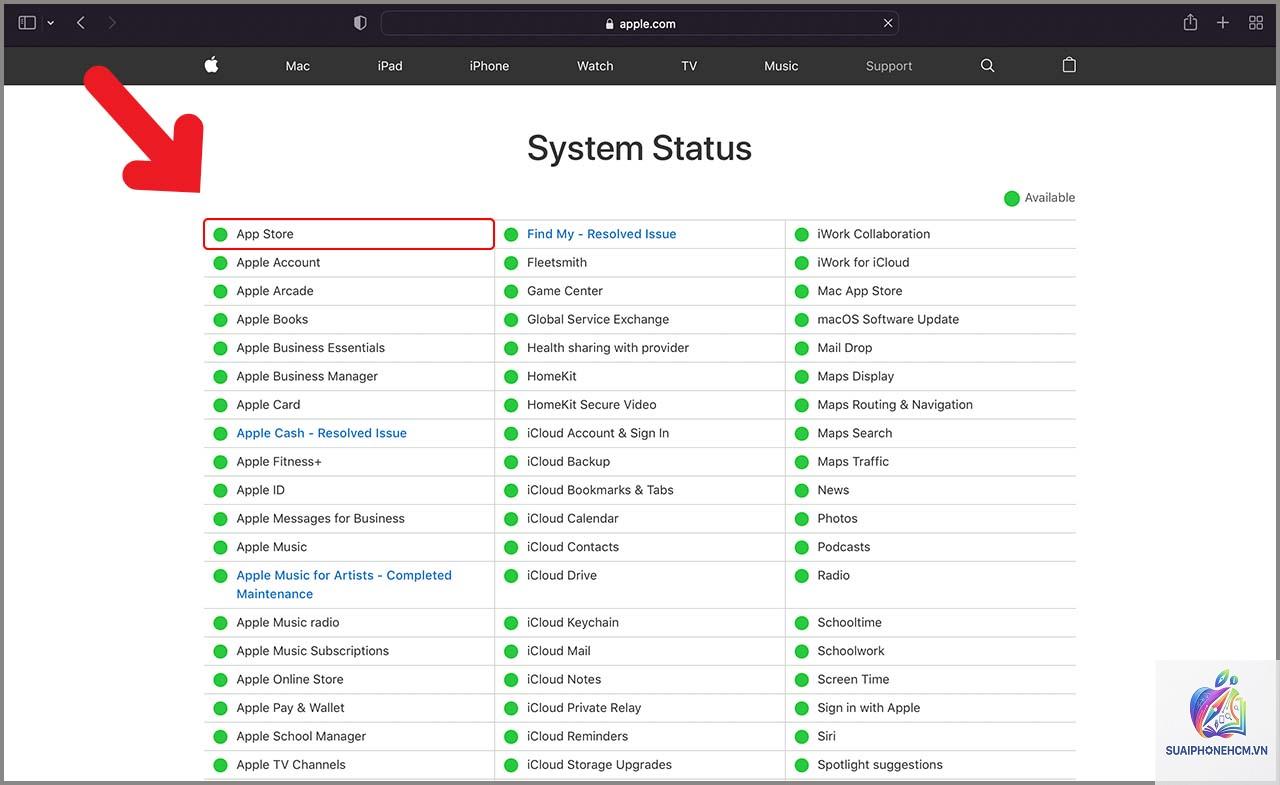Click the Apple Pay & Wallet entry
This screenshot has width=1280, height=785.
pyautogui.click(x=290, y=708)
